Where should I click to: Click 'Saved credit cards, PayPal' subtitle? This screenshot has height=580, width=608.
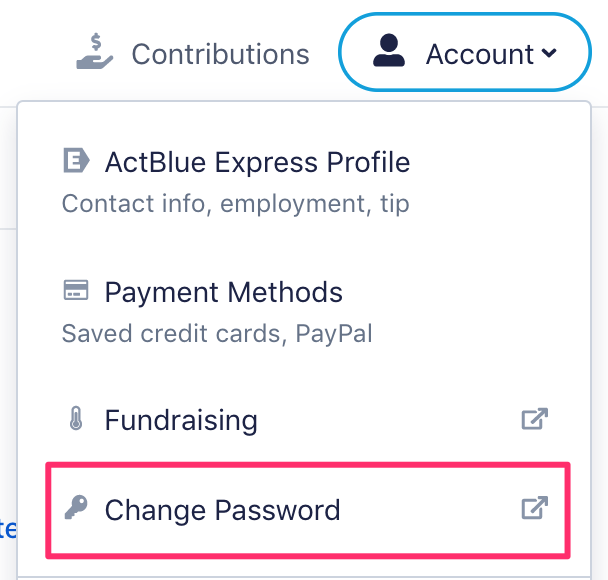click(217, 333)
